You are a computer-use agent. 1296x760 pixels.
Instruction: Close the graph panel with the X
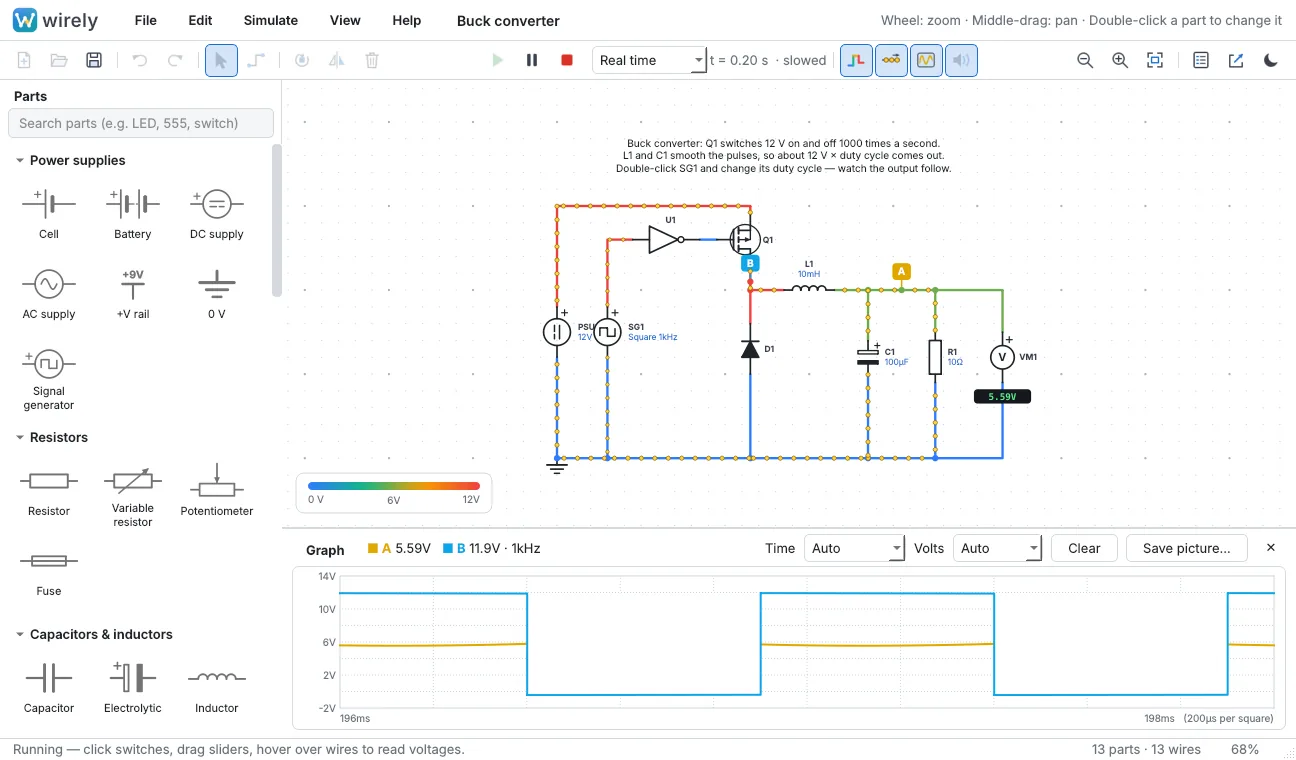coord(1271,548)
